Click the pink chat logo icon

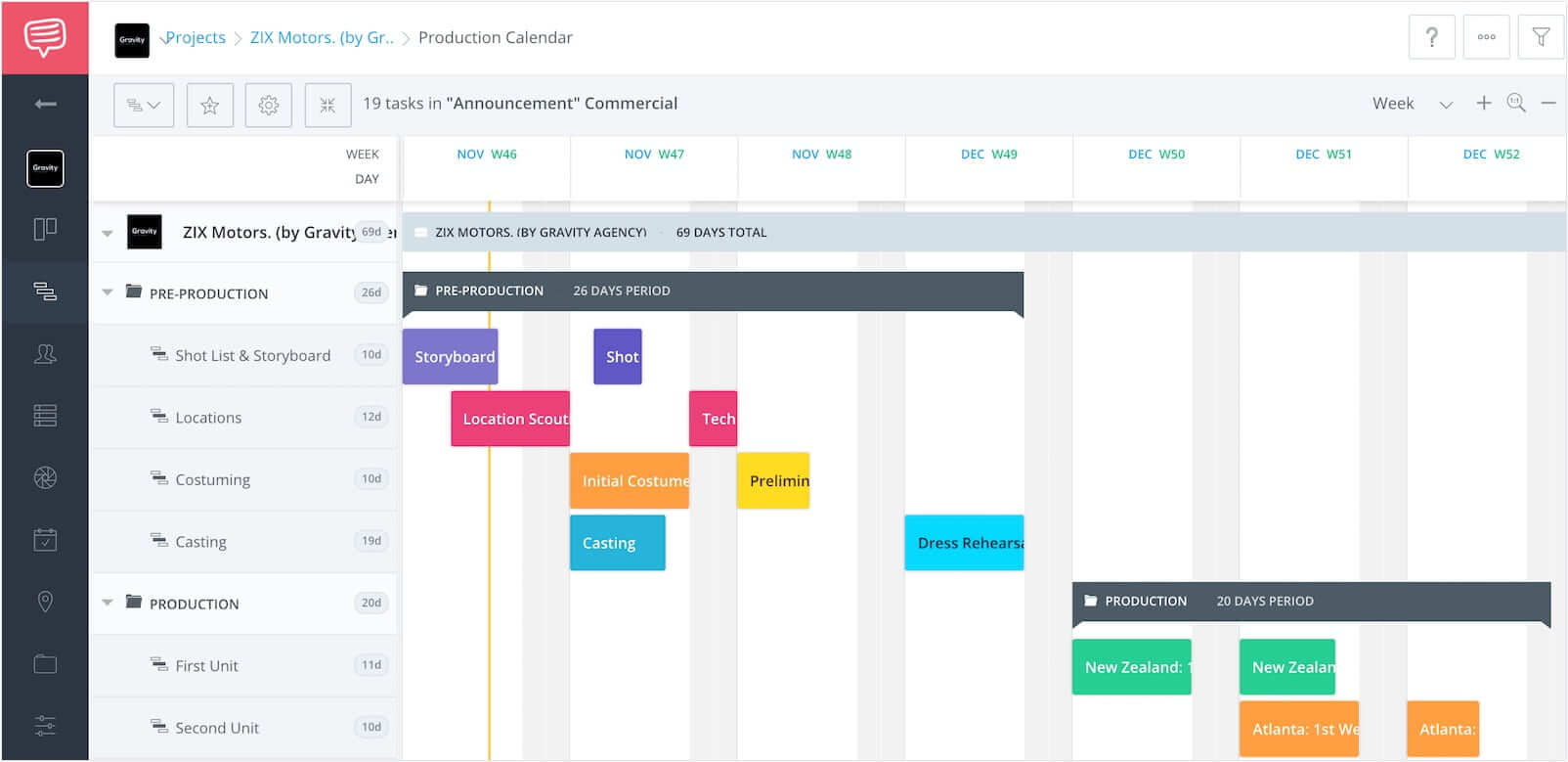coord(45,37)
